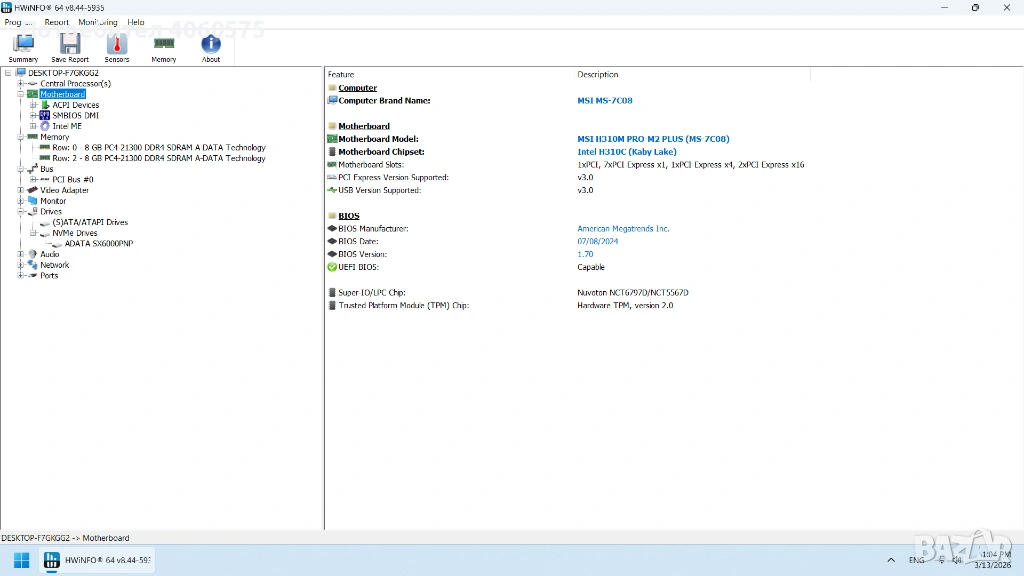Open the Summary toolbar icon
The height and width of the screenshot is (576, 1024).
point(22,47)
